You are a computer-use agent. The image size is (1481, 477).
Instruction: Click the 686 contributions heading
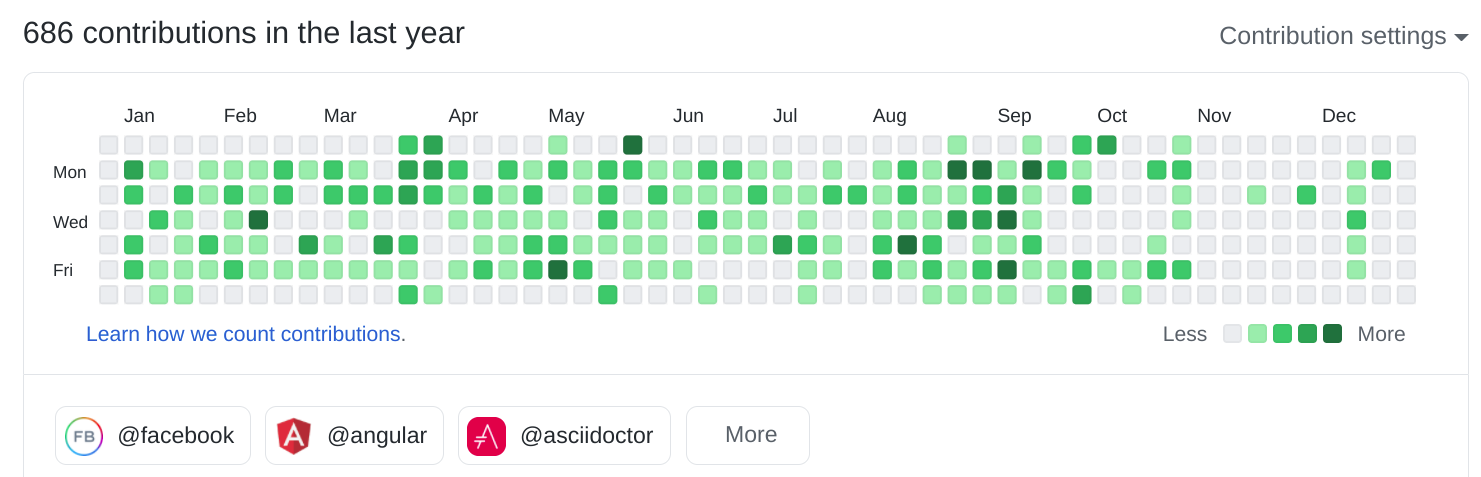point(244,33)
